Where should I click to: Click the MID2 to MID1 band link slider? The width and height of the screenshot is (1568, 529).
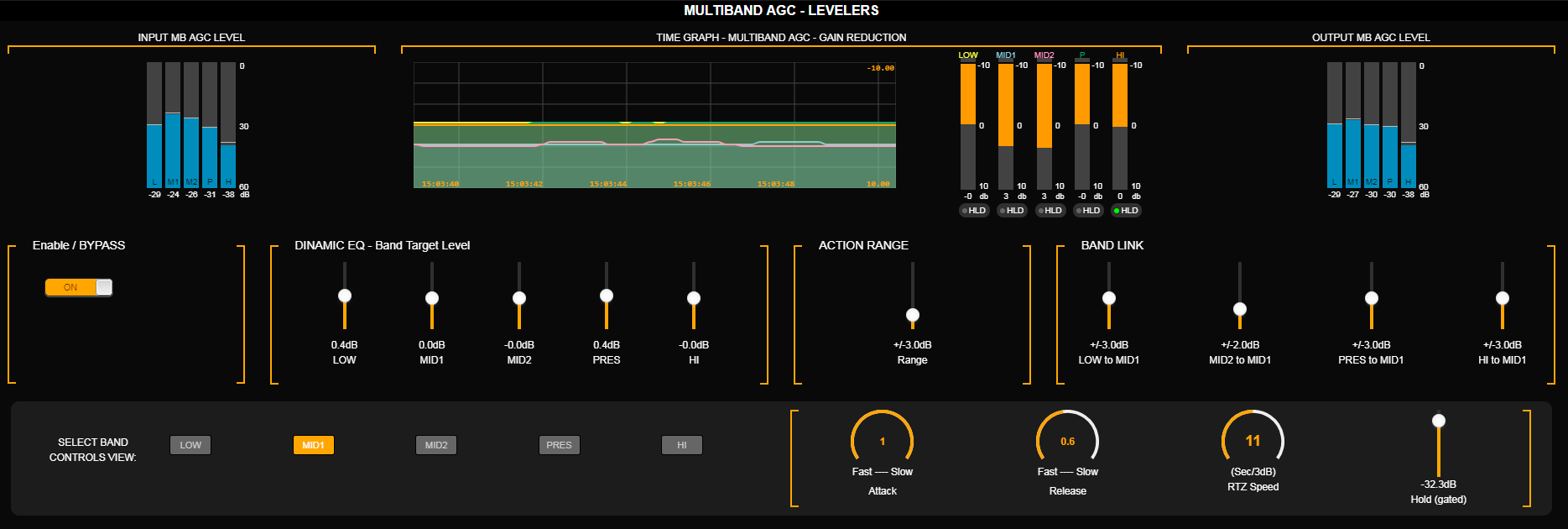pos(1240,309)
